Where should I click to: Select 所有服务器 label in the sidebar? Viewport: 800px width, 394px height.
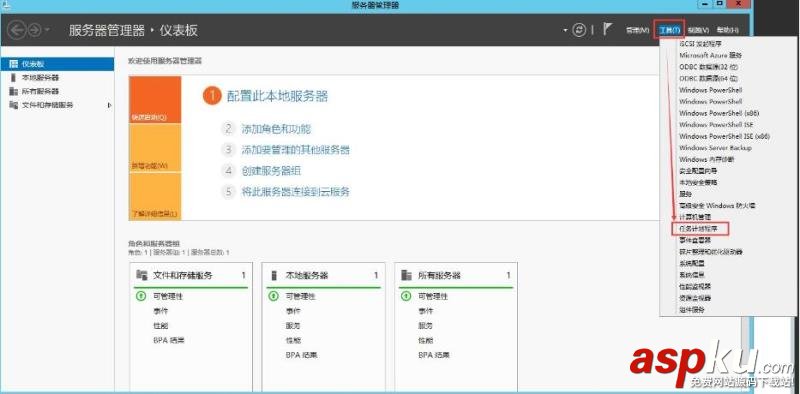pos(40,91)
